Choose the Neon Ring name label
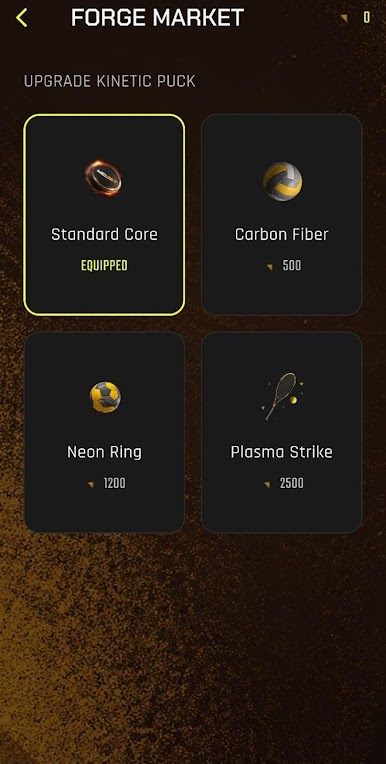The height and width of the screenshot is (764, 386). coord(104,452)
